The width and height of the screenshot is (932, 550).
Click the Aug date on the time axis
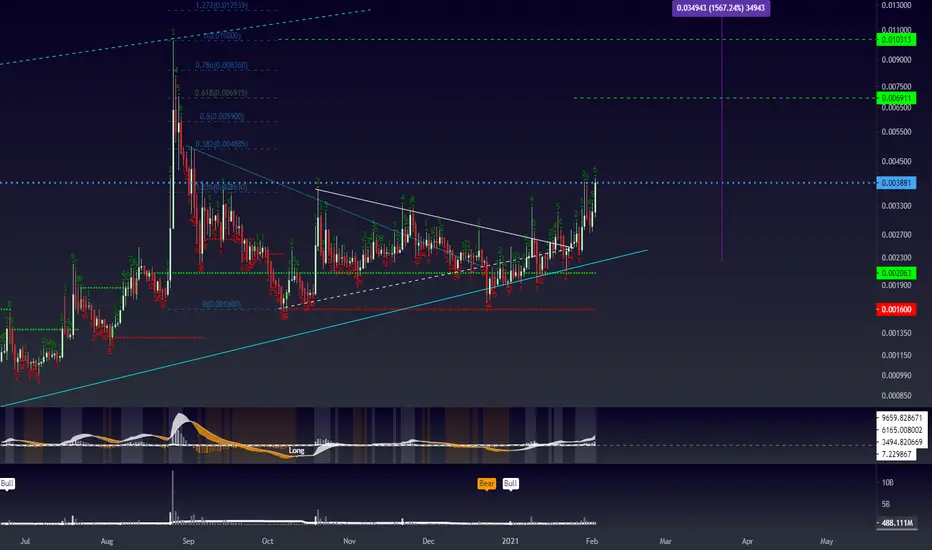106,541
